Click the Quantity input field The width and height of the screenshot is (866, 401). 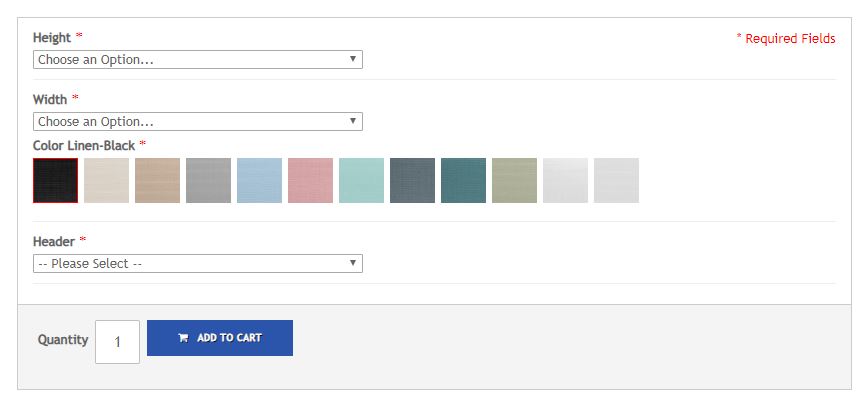point(117,342)
